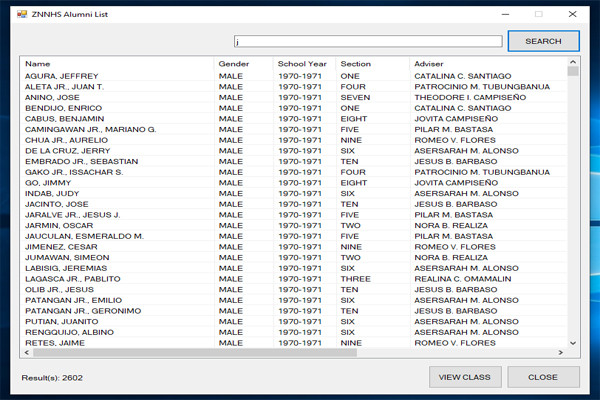Select the row RETES, JAIME
The height and width of the screenshot is (400, 600).
click(x=294, y=343)
